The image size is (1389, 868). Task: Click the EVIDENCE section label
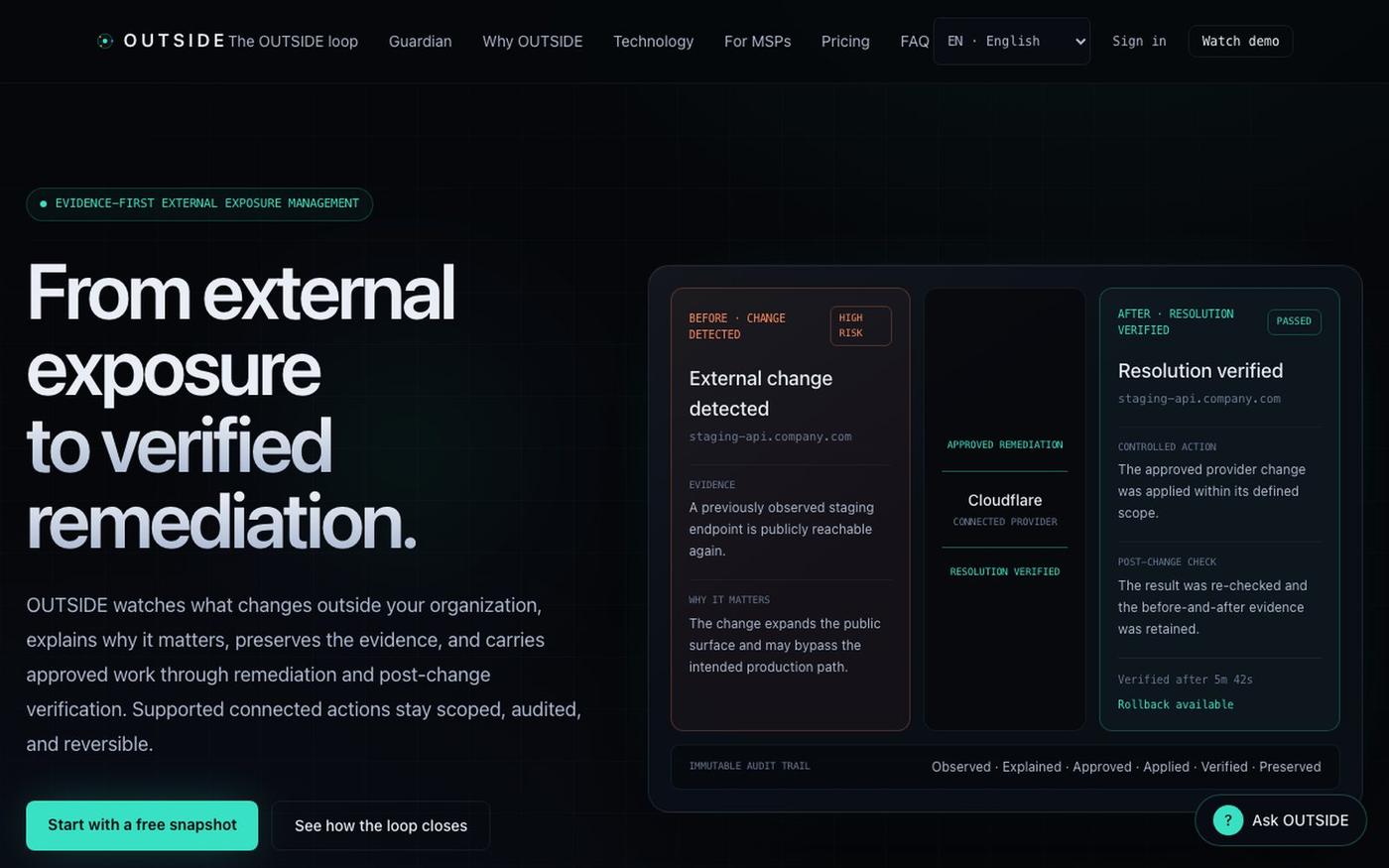click(x=711, y=485)
